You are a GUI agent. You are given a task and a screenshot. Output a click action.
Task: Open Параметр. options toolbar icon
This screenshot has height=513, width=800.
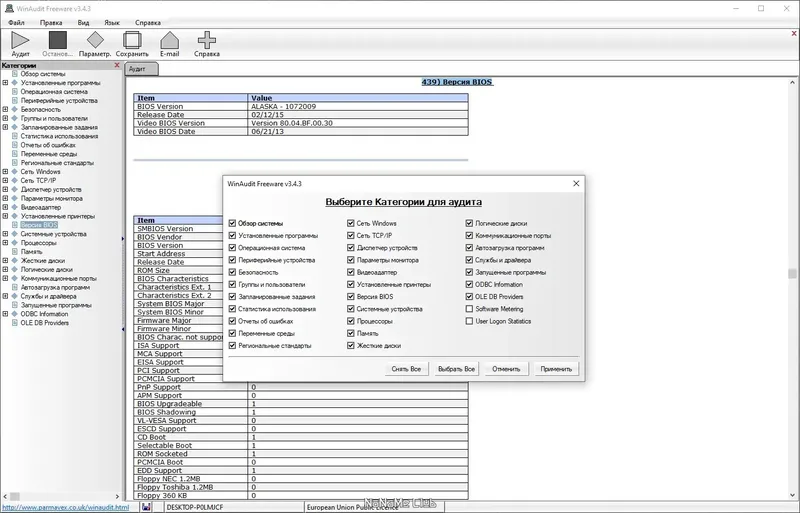(x=95, y=43)
